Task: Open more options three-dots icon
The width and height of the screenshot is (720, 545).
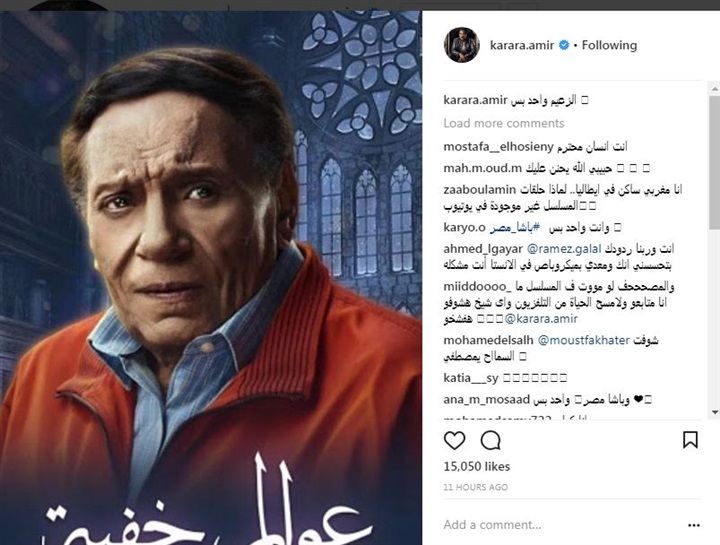Action: 694,525
